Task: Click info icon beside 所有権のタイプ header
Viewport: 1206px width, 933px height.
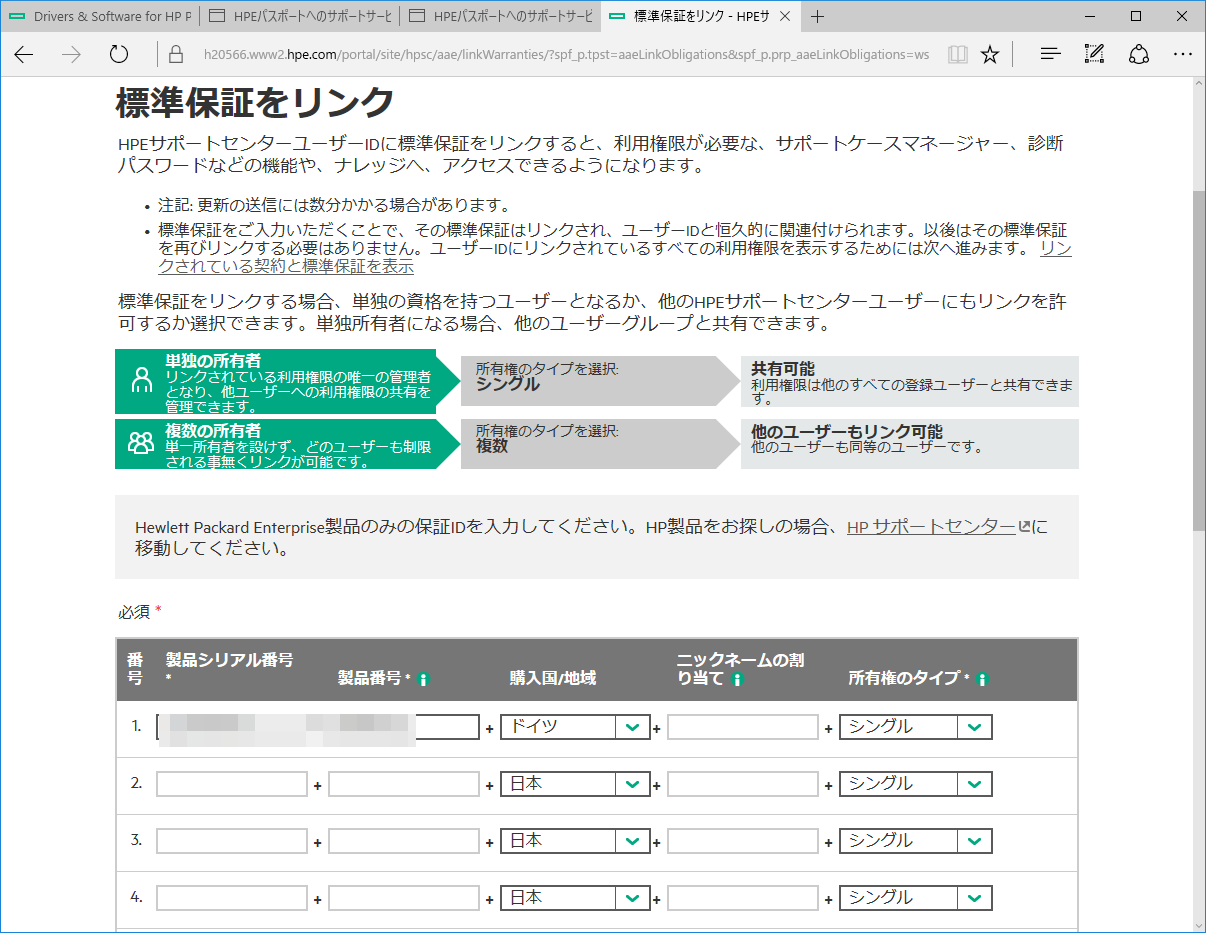Action: click(982, 679)
